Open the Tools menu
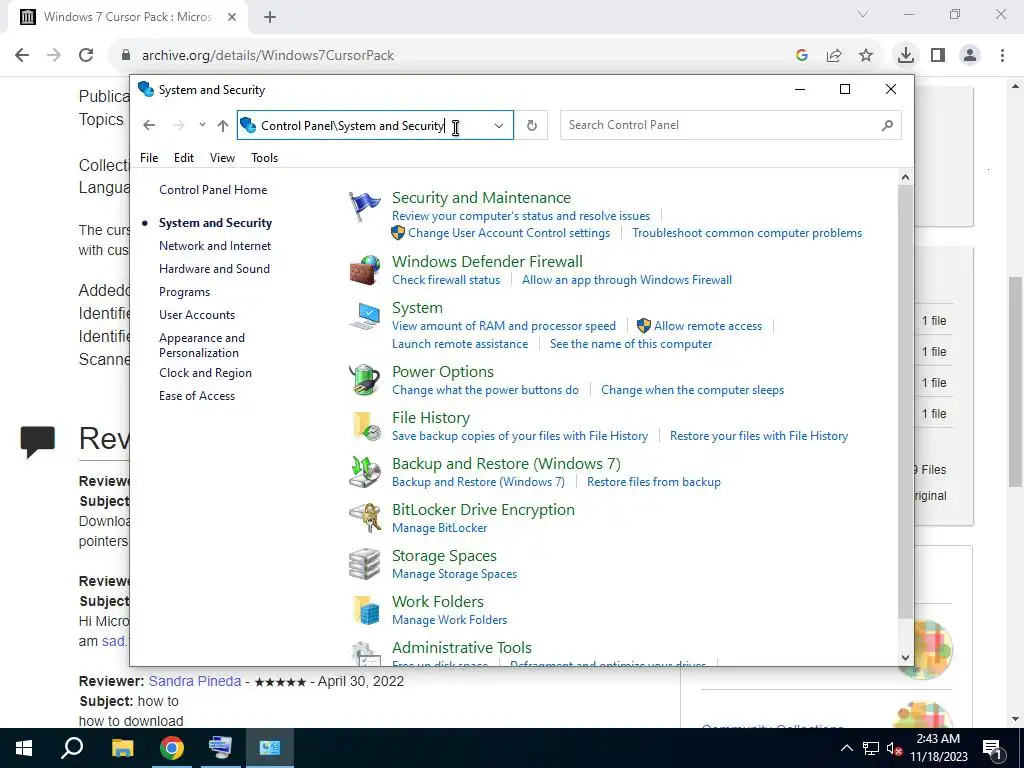The image size is (1024, 768). (x=264, y=158)
